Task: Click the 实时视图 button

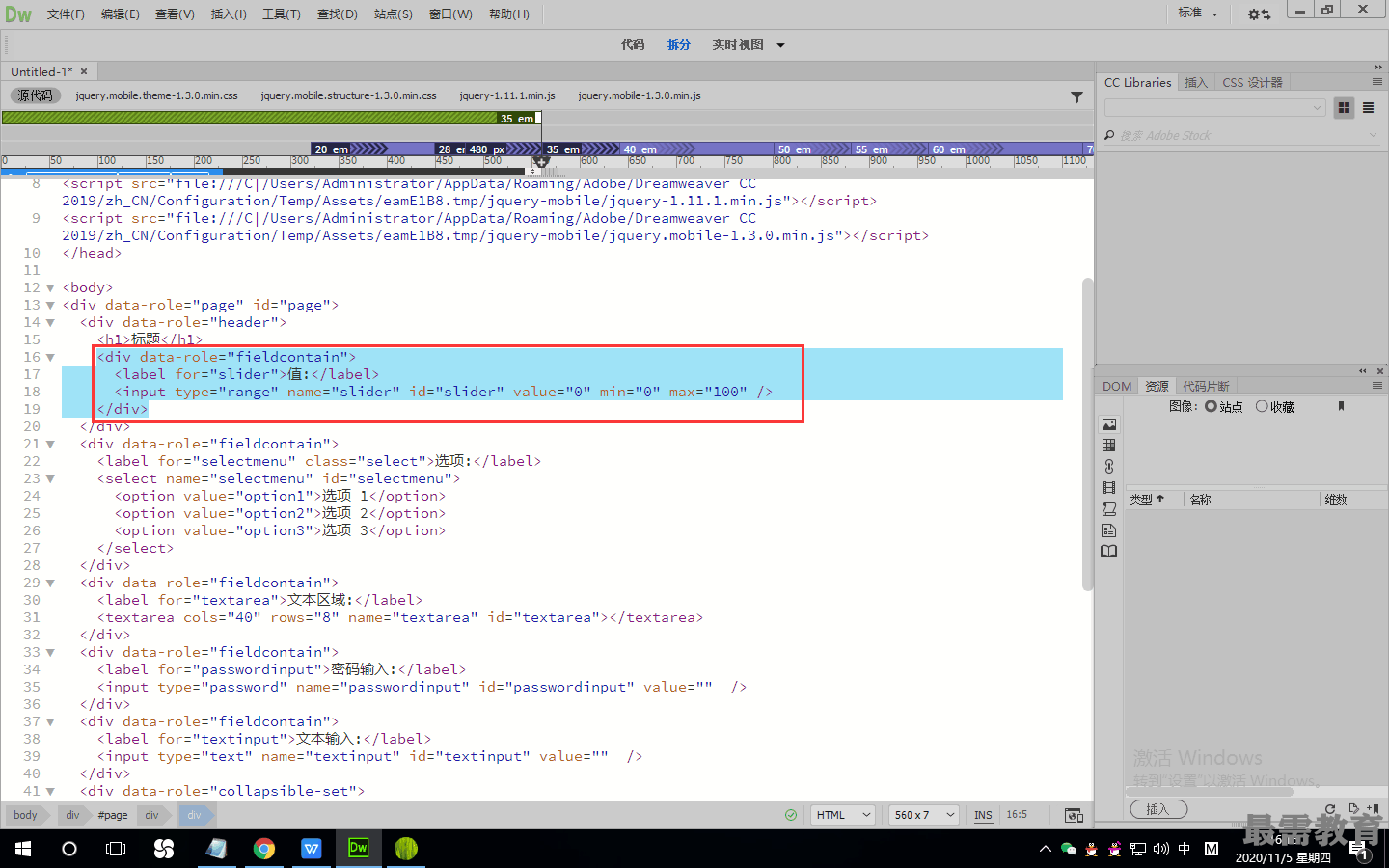Action: click(738, 45)
